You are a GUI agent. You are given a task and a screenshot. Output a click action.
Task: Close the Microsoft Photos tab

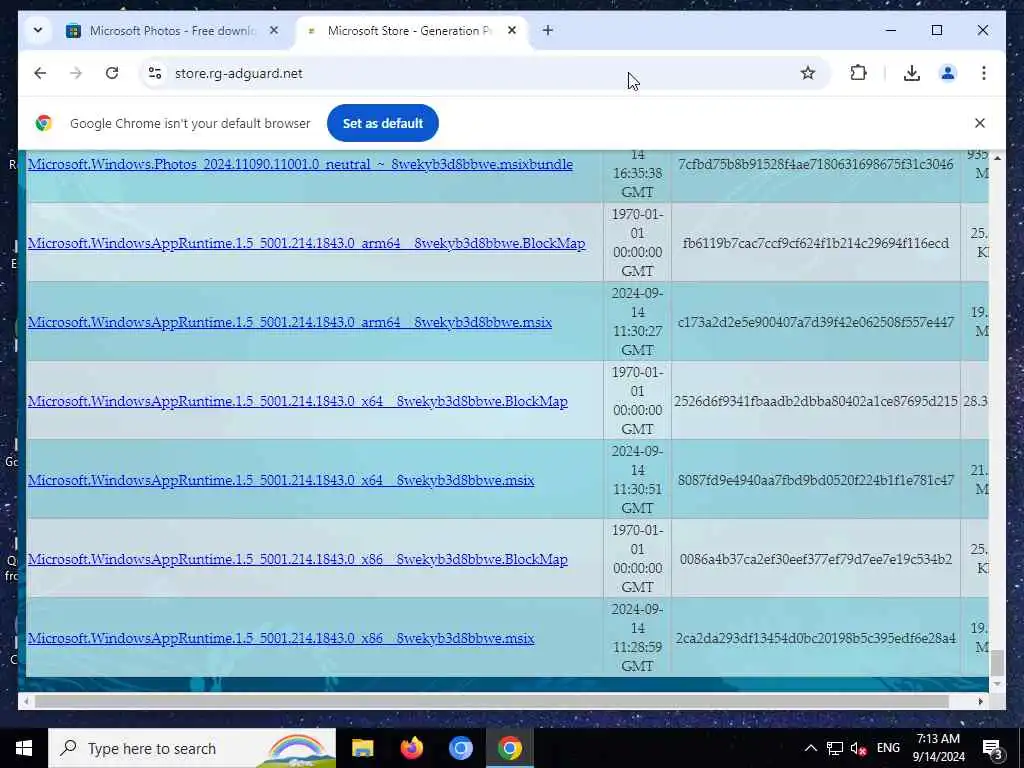coord(274,30)
